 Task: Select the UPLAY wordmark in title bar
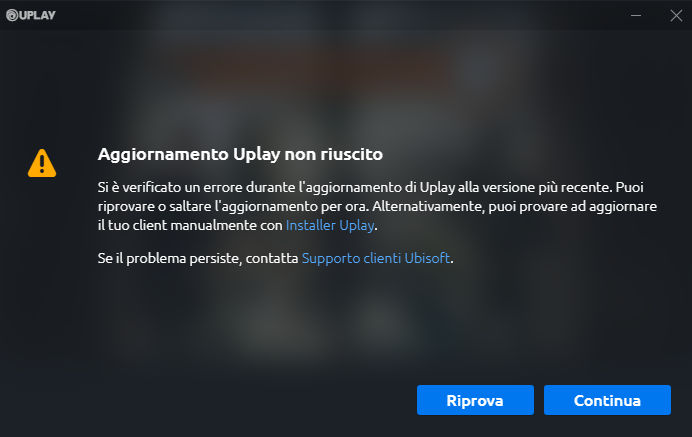tap(38, 15)
